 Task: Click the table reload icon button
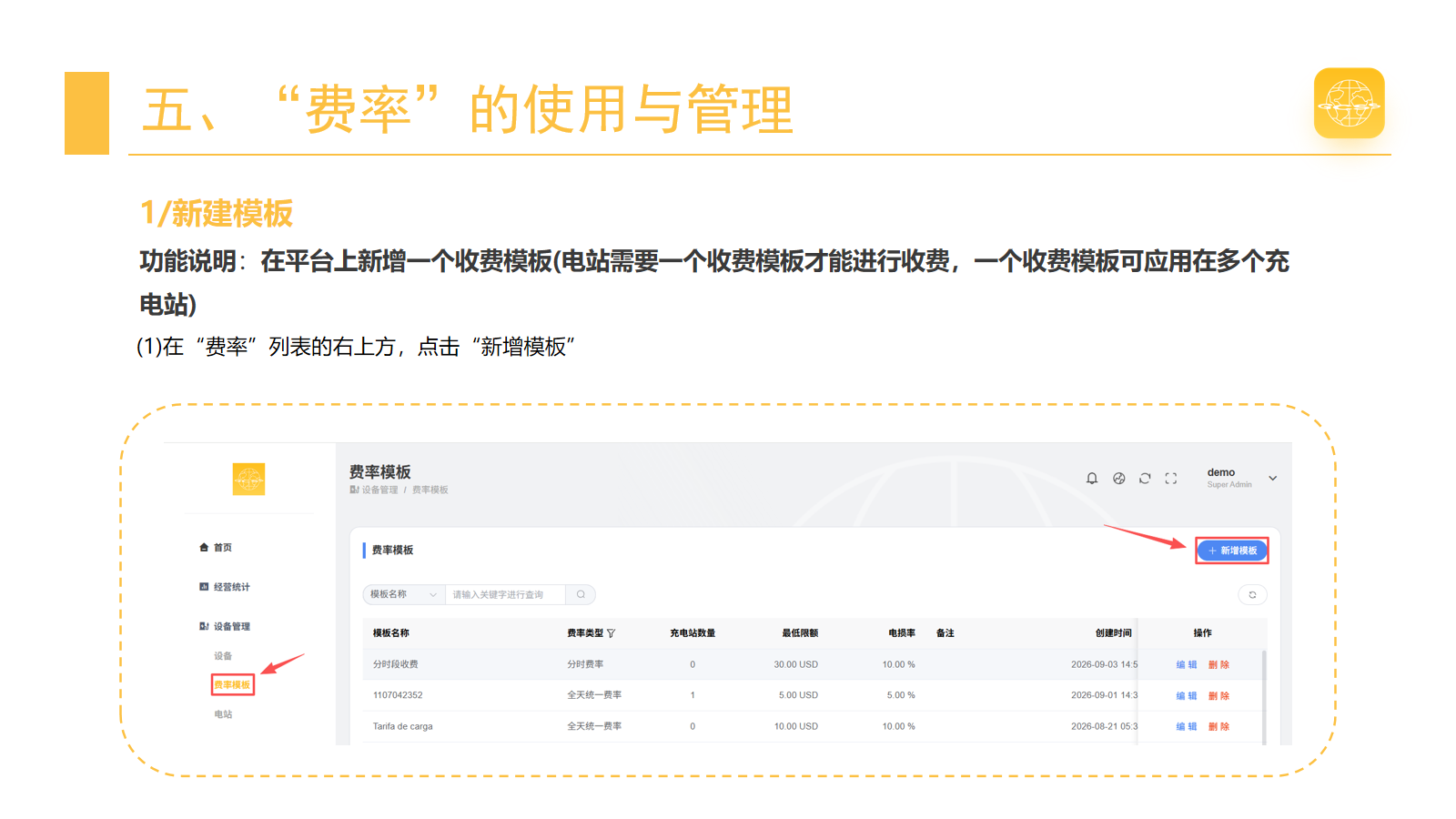(1252, 595)
